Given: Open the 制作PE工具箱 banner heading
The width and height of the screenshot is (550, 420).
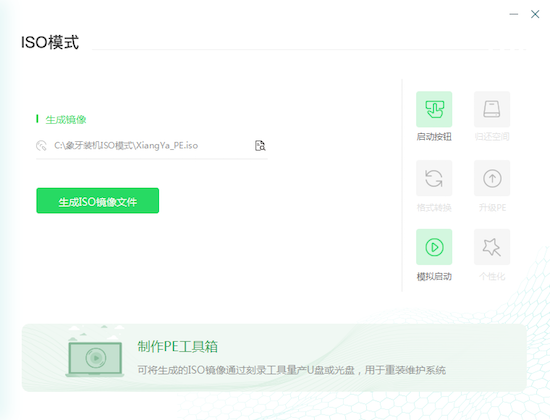Looking at the screenshot, I should (x=177, y=346).
